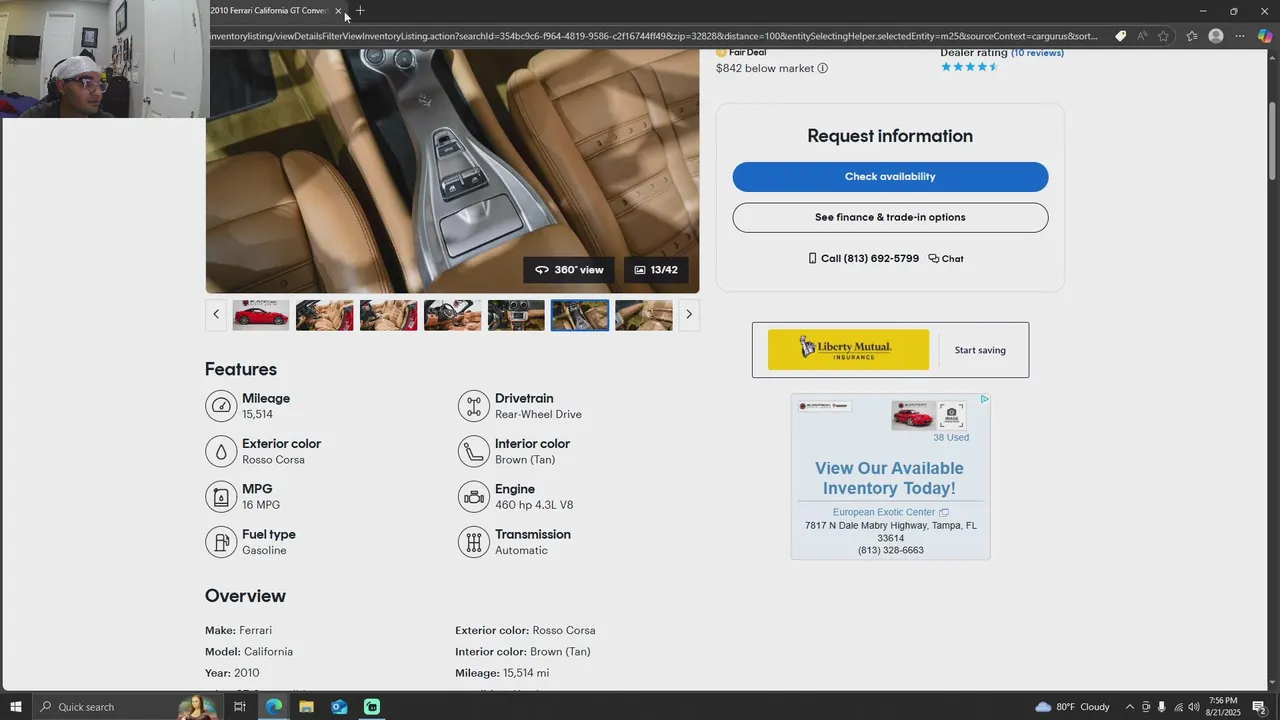Go to previous thumbnails with left arrow
The image size is (1280, 720).
click(x=216, y=314)
